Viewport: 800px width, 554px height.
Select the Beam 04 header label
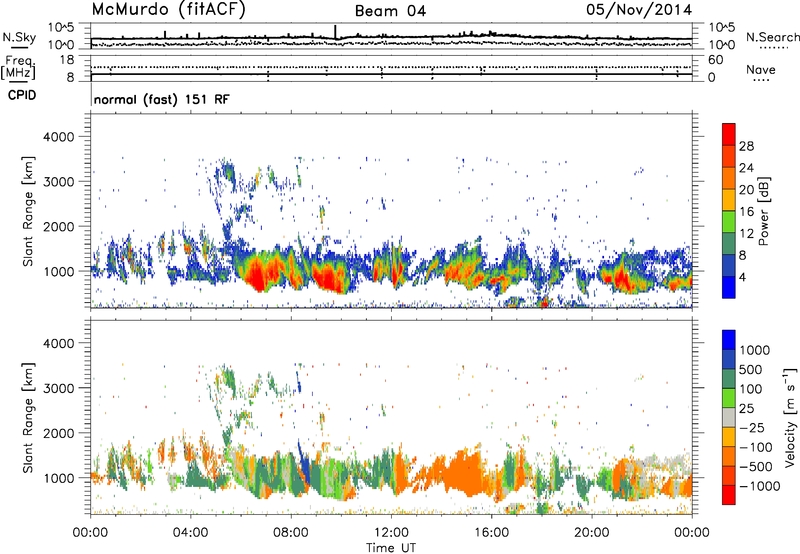390,11
